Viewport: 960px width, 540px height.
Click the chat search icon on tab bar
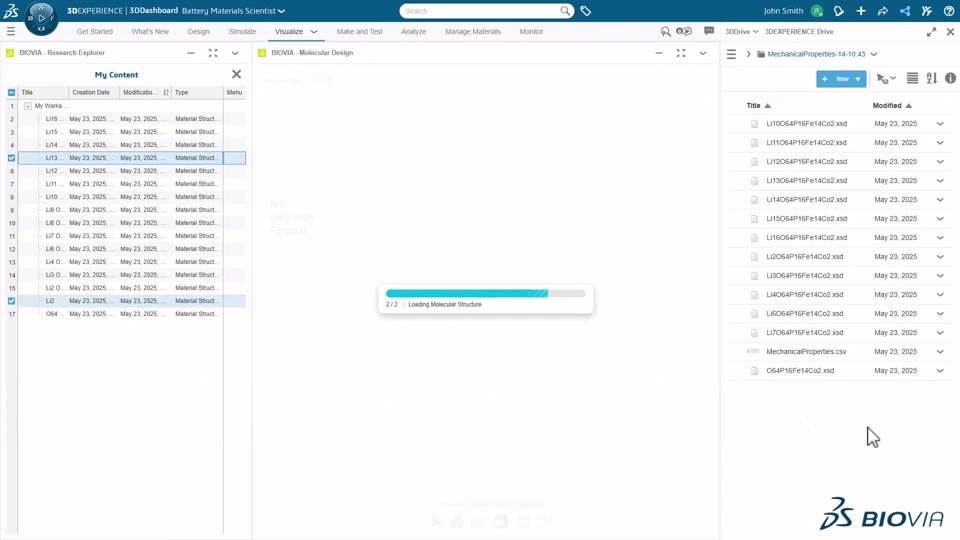click(x=666, y=31)
